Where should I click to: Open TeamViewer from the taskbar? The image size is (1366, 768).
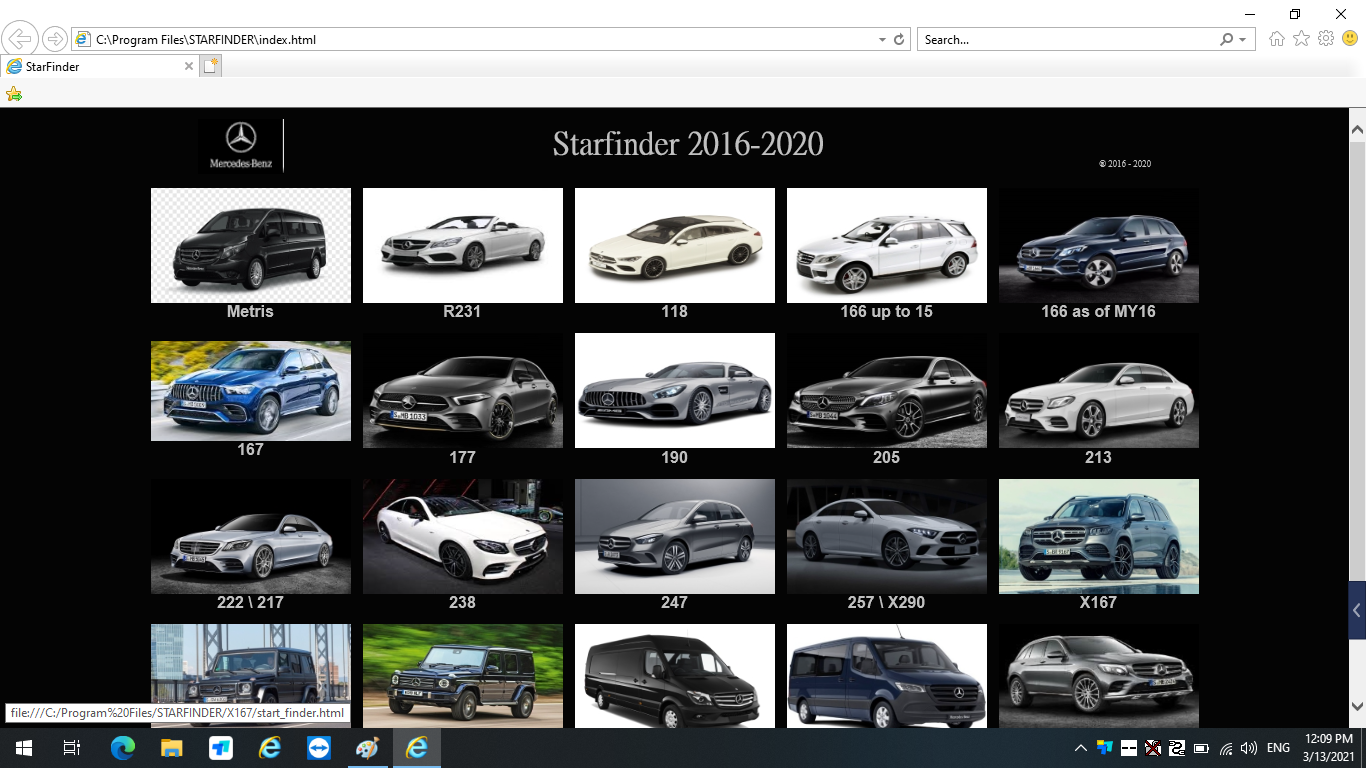click(x=318, y=748)
